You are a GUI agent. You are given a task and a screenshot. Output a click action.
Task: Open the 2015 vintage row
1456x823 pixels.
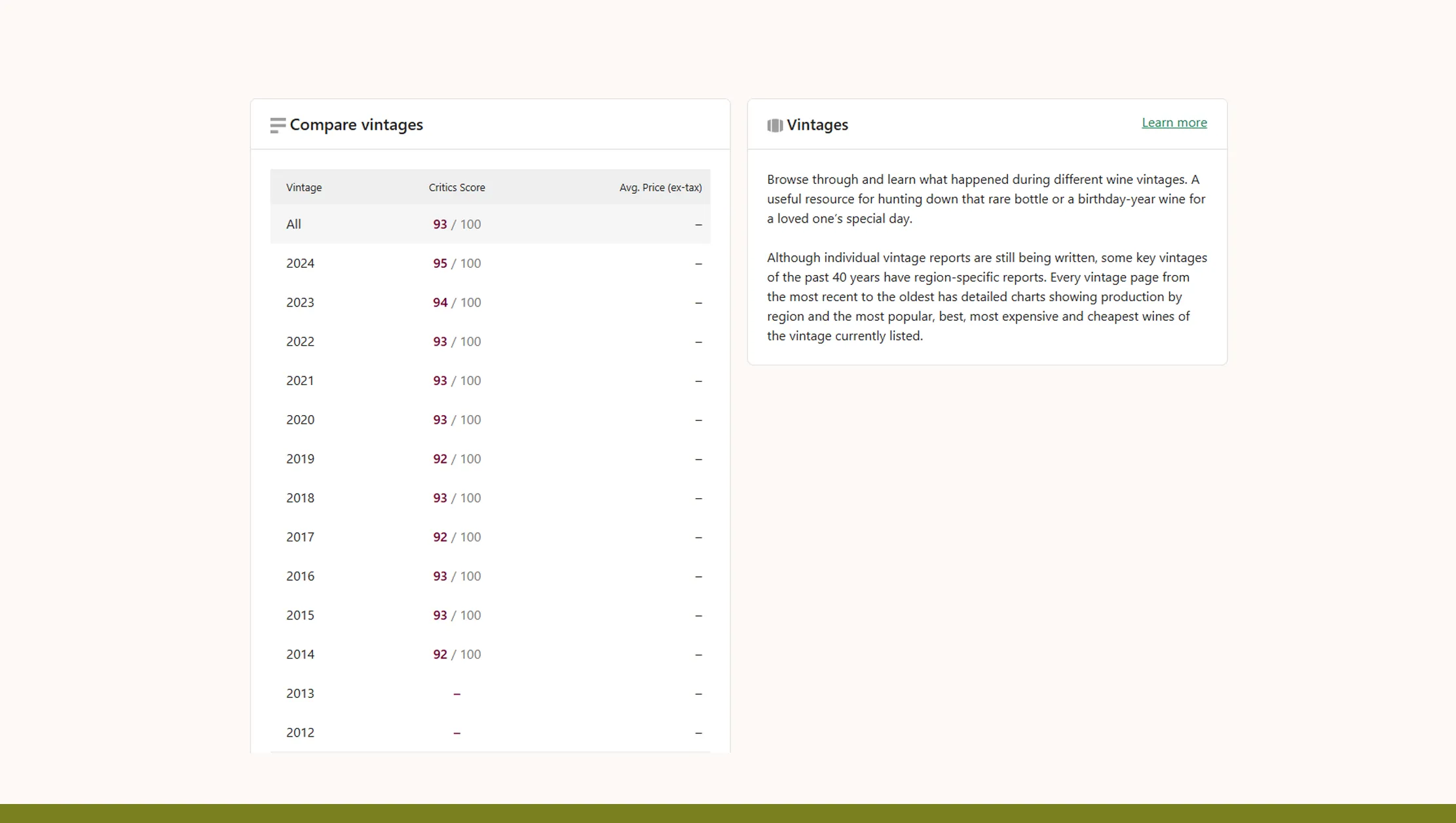coord(490,615)
